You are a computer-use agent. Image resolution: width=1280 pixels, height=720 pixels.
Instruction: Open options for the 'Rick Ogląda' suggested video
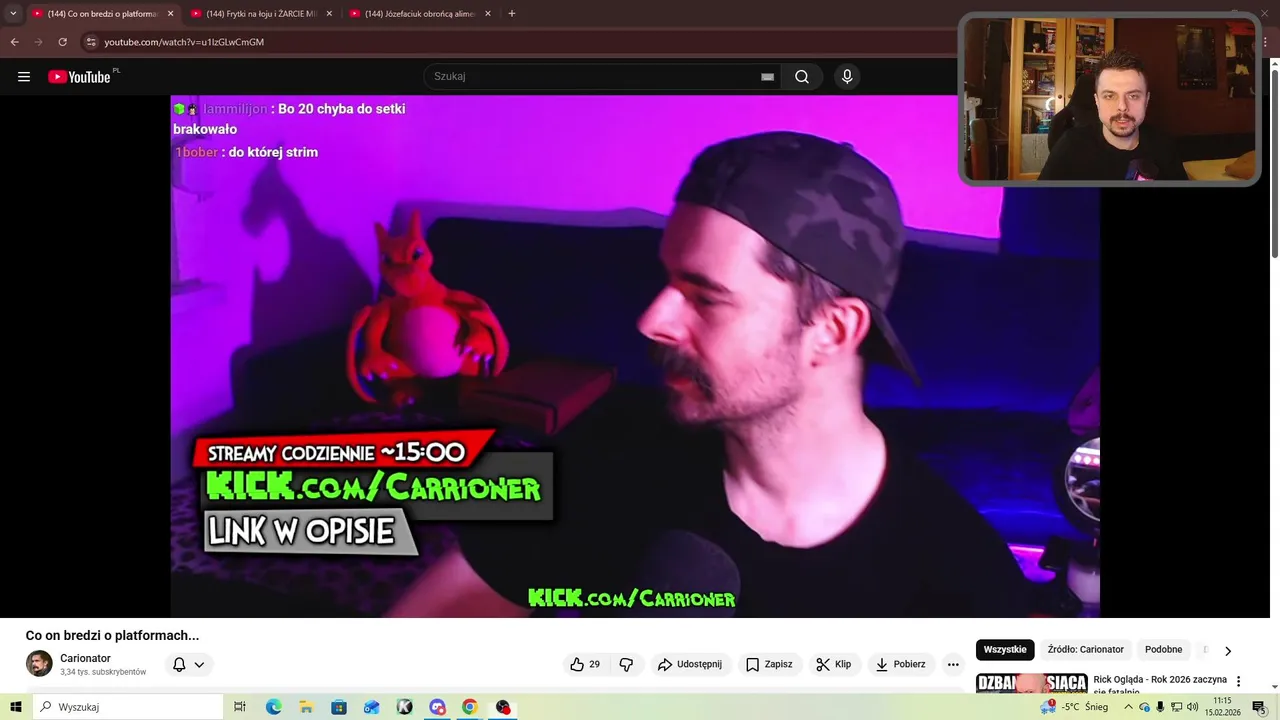(1238, 681)
